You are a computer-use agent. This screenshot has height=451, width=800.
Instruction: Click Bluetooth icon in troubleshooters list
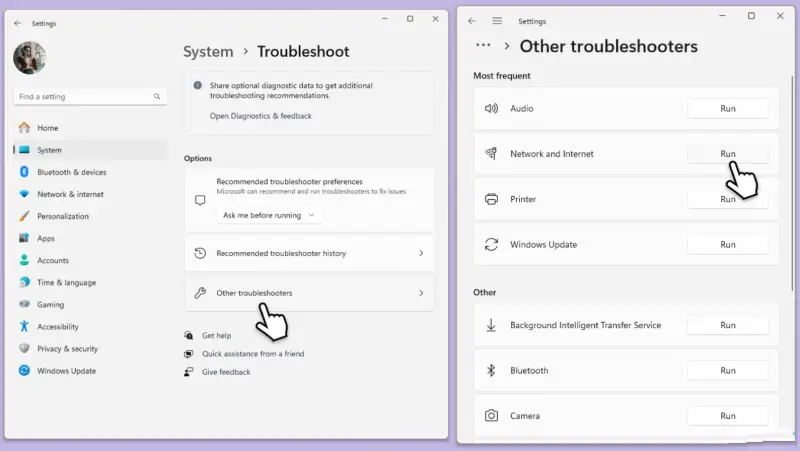pyautogui.click(x=491, y=370)
